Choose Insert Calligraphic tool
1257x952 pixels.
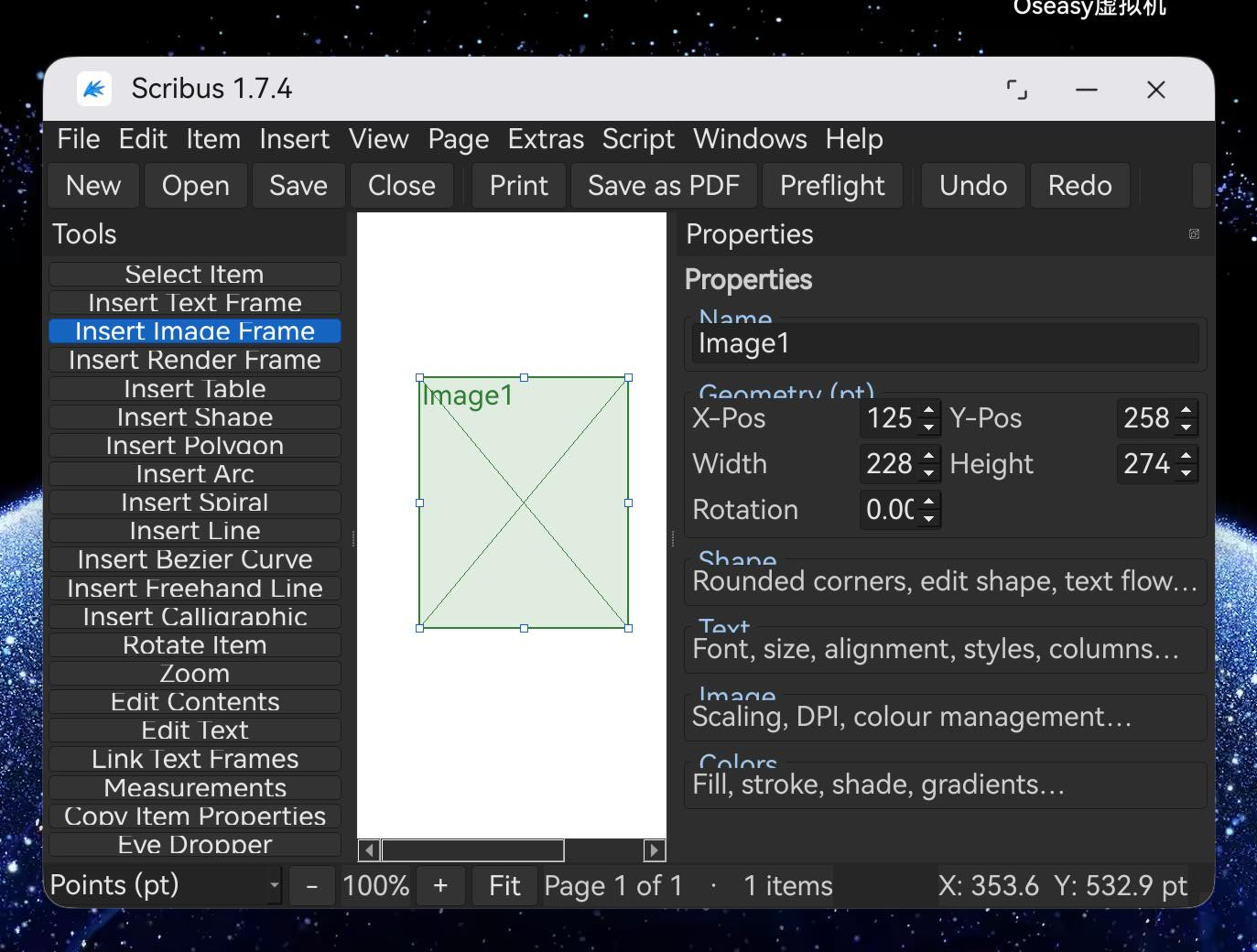tap(195, 617)
